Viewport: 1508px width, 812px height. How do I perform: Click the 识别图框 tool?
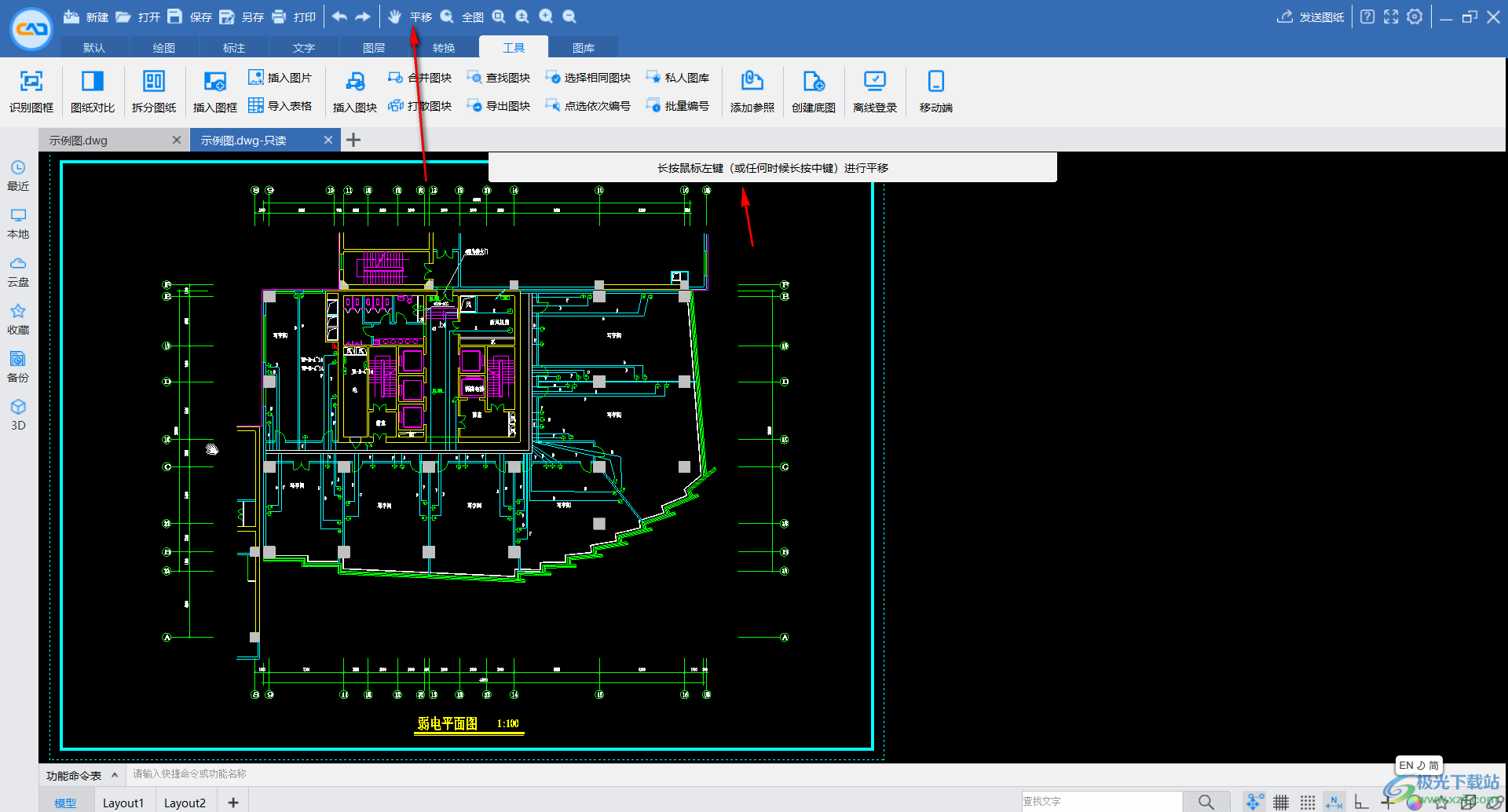[31, 91]
